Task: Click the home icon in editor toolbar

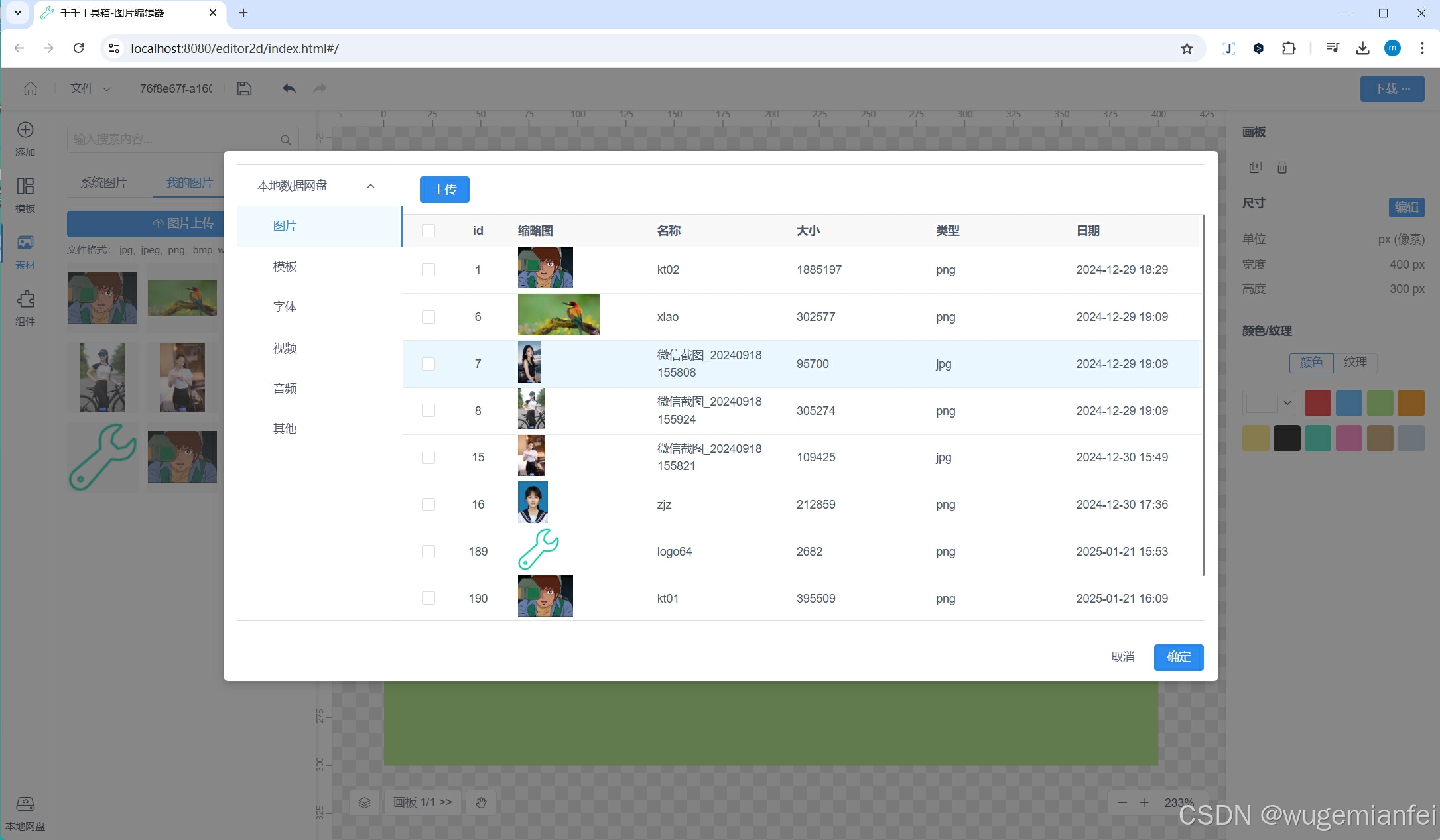Action: tap(31, 88)
